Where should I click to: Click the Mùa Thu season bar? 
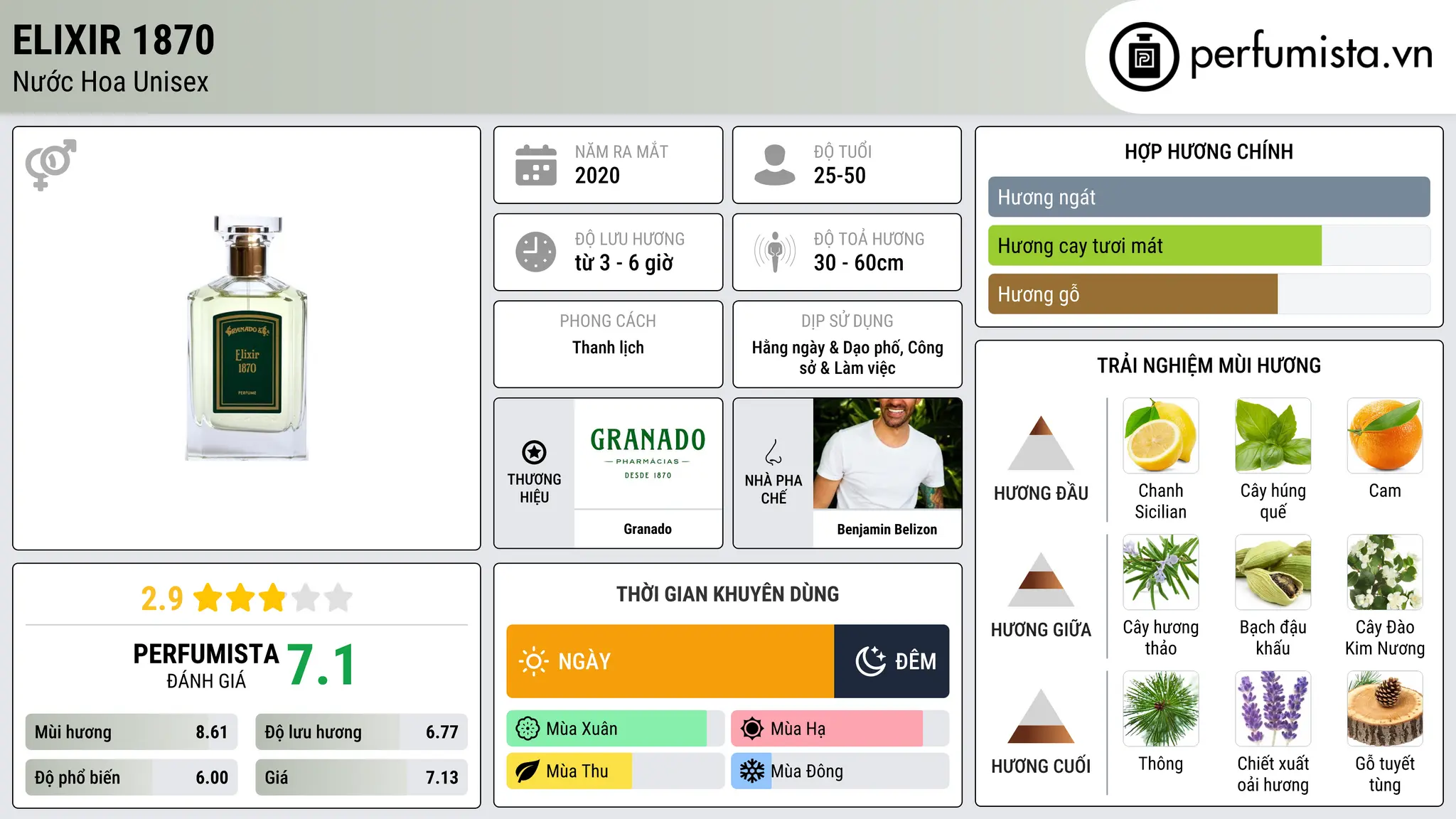click(x=615, y=771)
